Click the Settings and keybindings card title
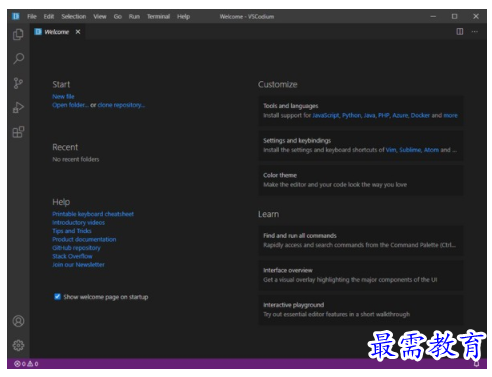 (x=297, y=141)
